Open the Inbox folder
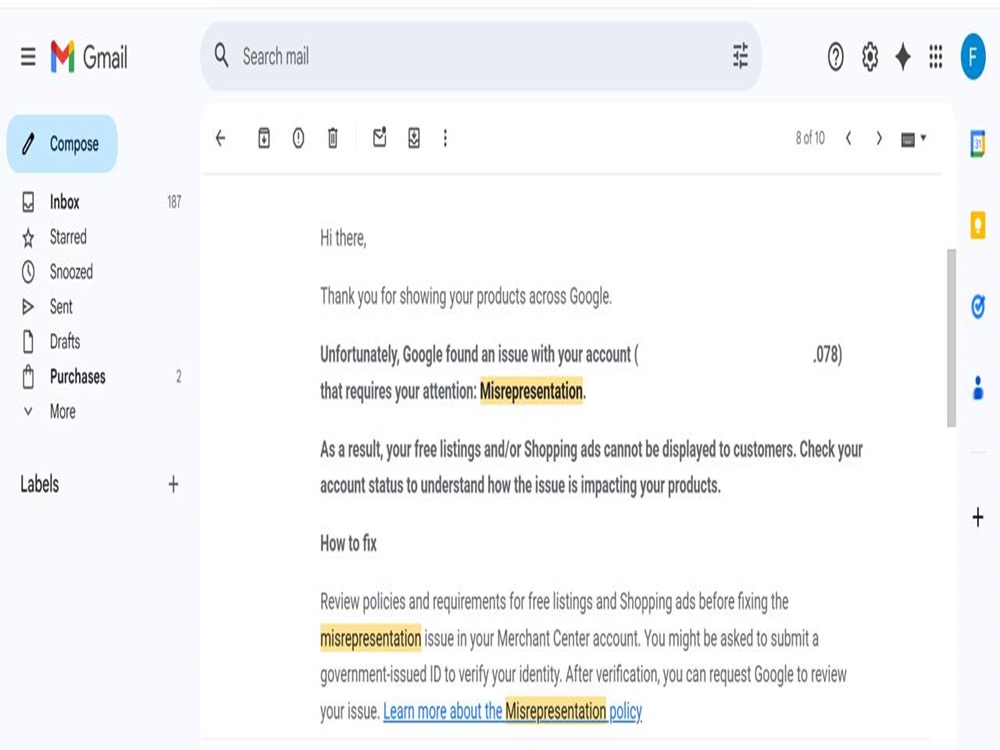Screen dimensions: 1000x750 coord(65,202)
